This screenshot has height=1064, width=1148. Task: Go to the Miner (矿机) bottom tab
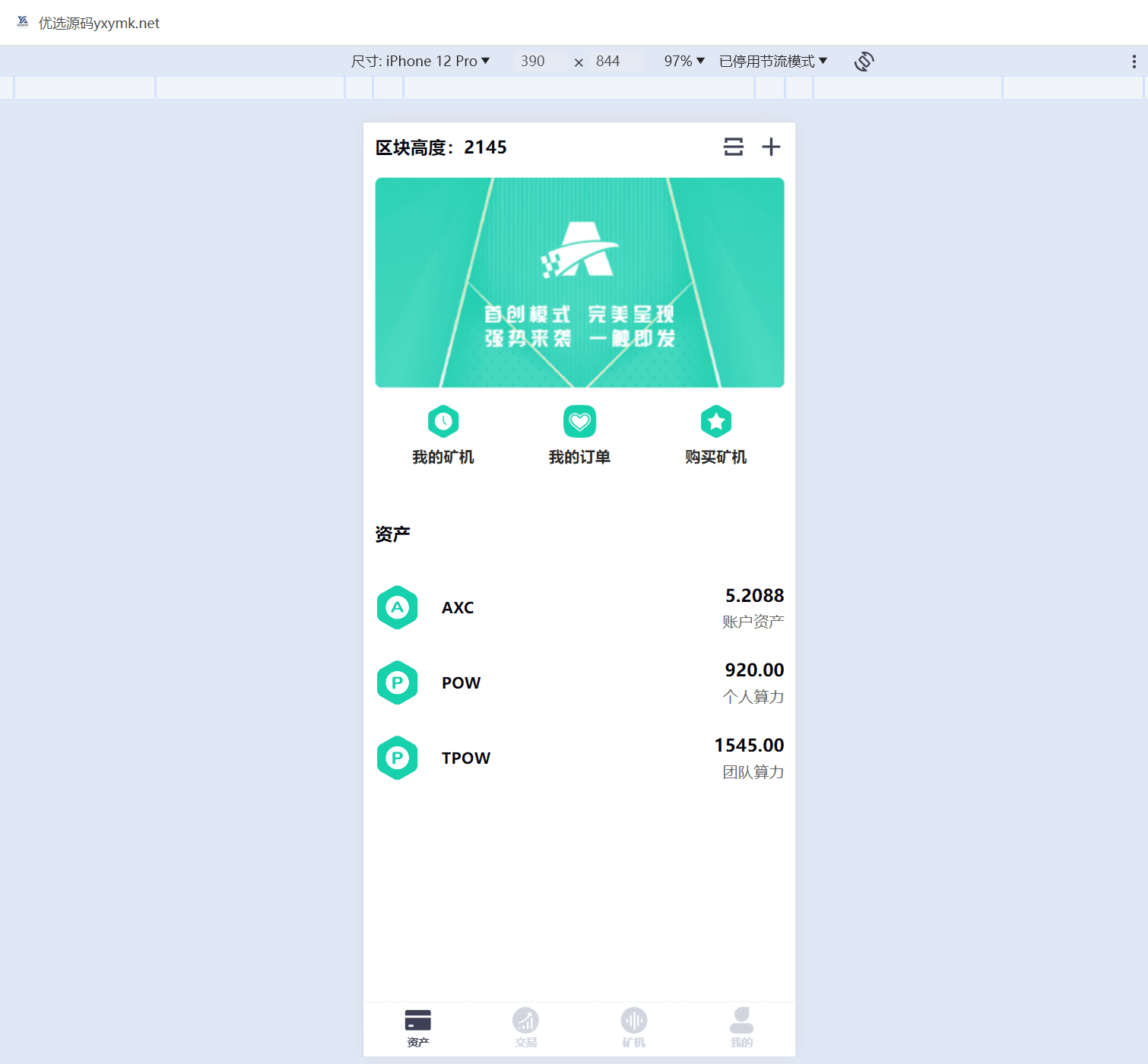click(x=633, y=1028)
